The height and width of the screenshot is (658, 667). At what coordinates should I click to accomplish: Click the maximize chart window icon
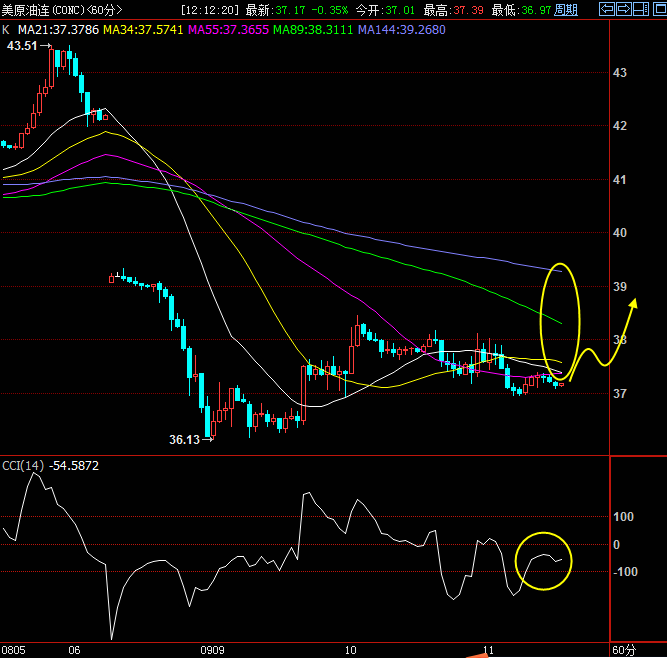point(659,9)
